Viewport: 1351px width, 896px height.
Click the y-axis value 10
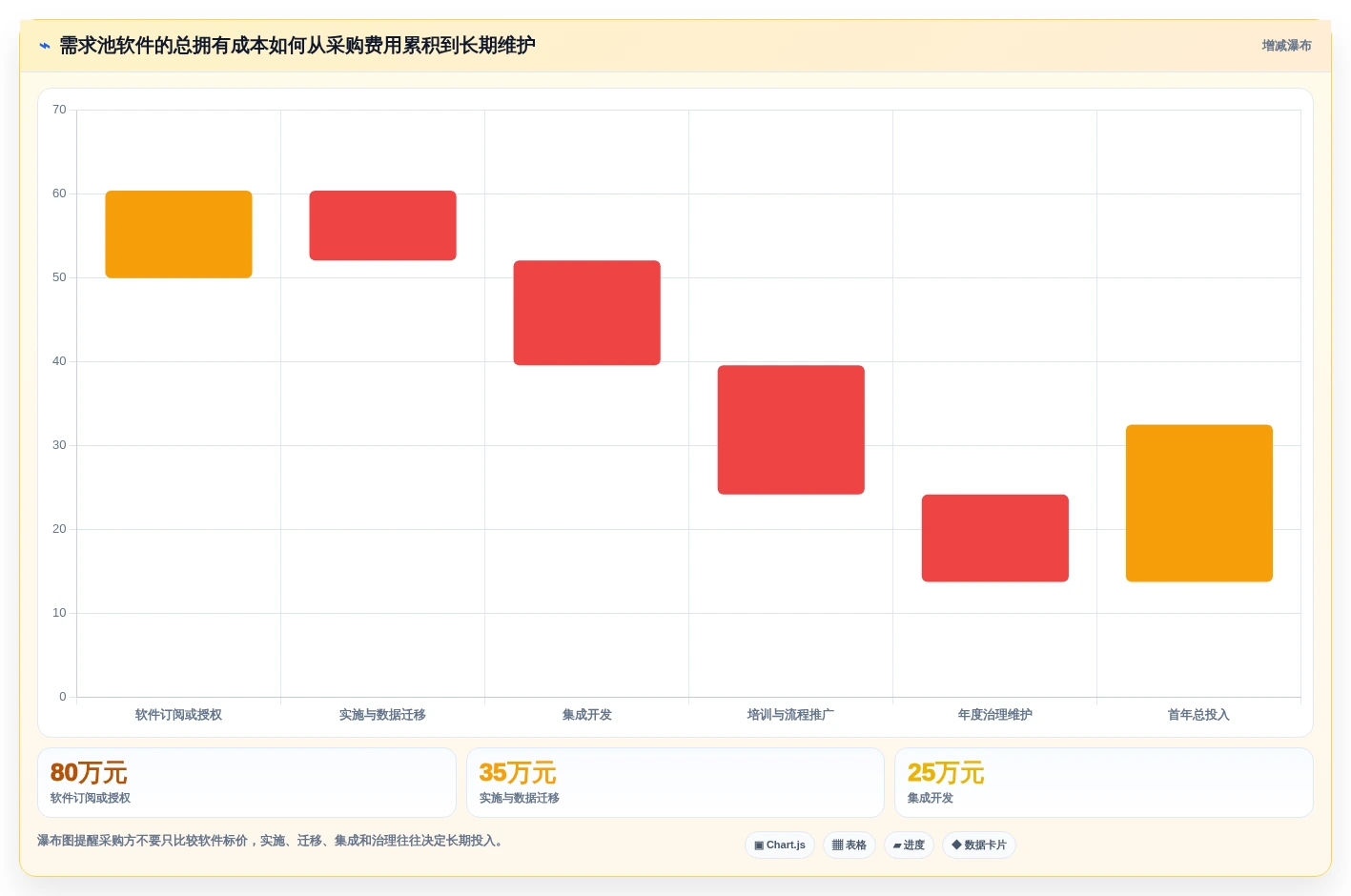pyautogui.click(x=59, y=613)
